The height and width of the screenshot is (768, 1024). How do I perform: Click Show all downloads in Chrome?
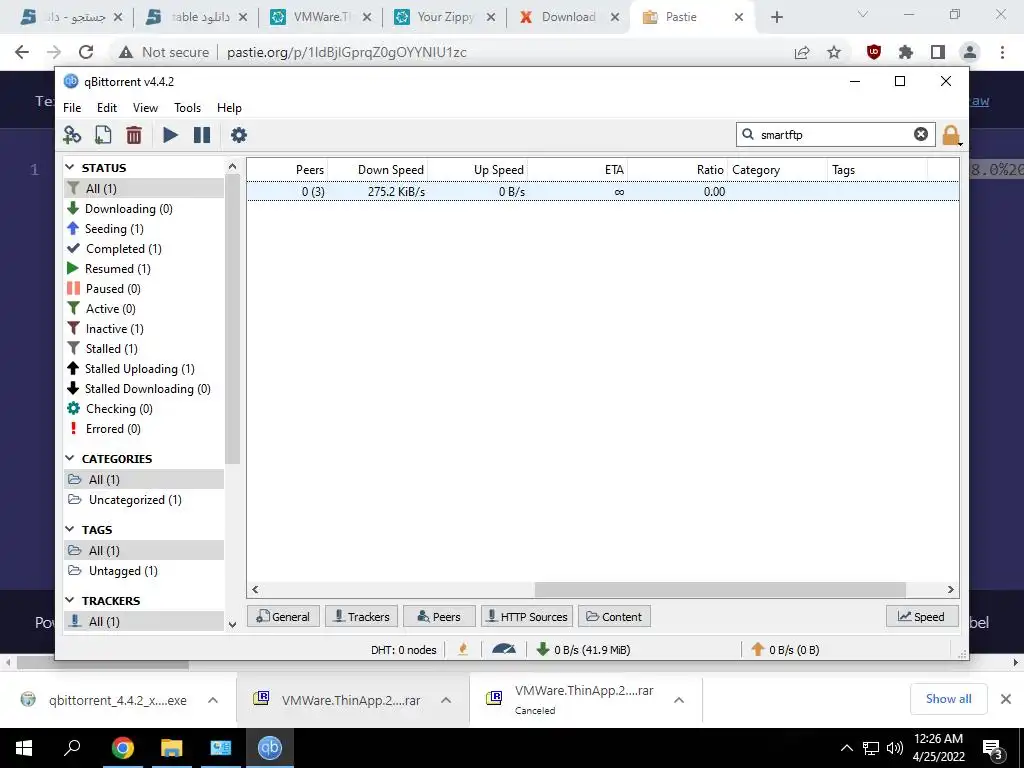[948, 699]
